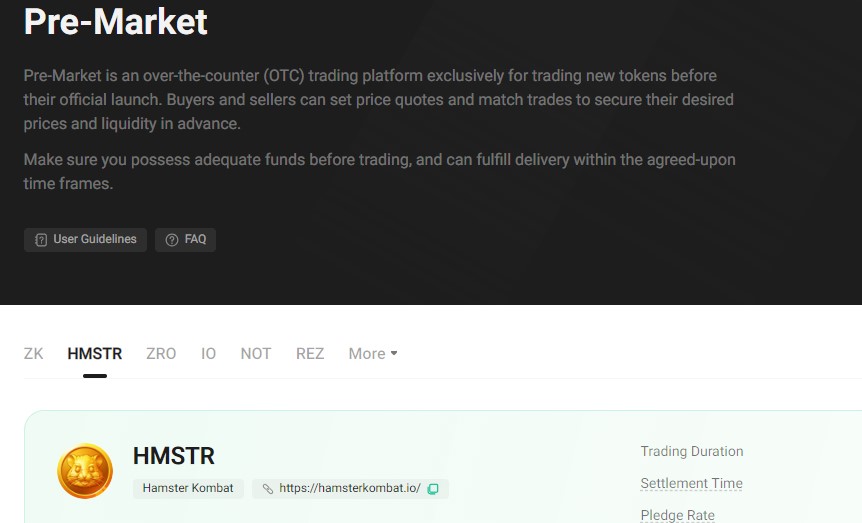The width and height of the screenshot is (862, 523).
Task: Switch to the ZRO tab
Action: 161,354
